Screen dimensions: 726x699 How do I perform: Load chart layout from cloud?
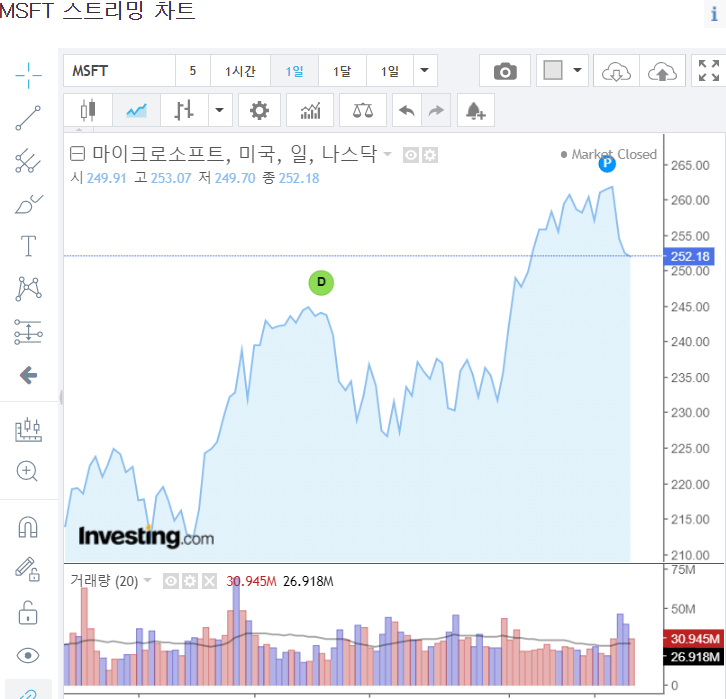(x=616, y=71)
